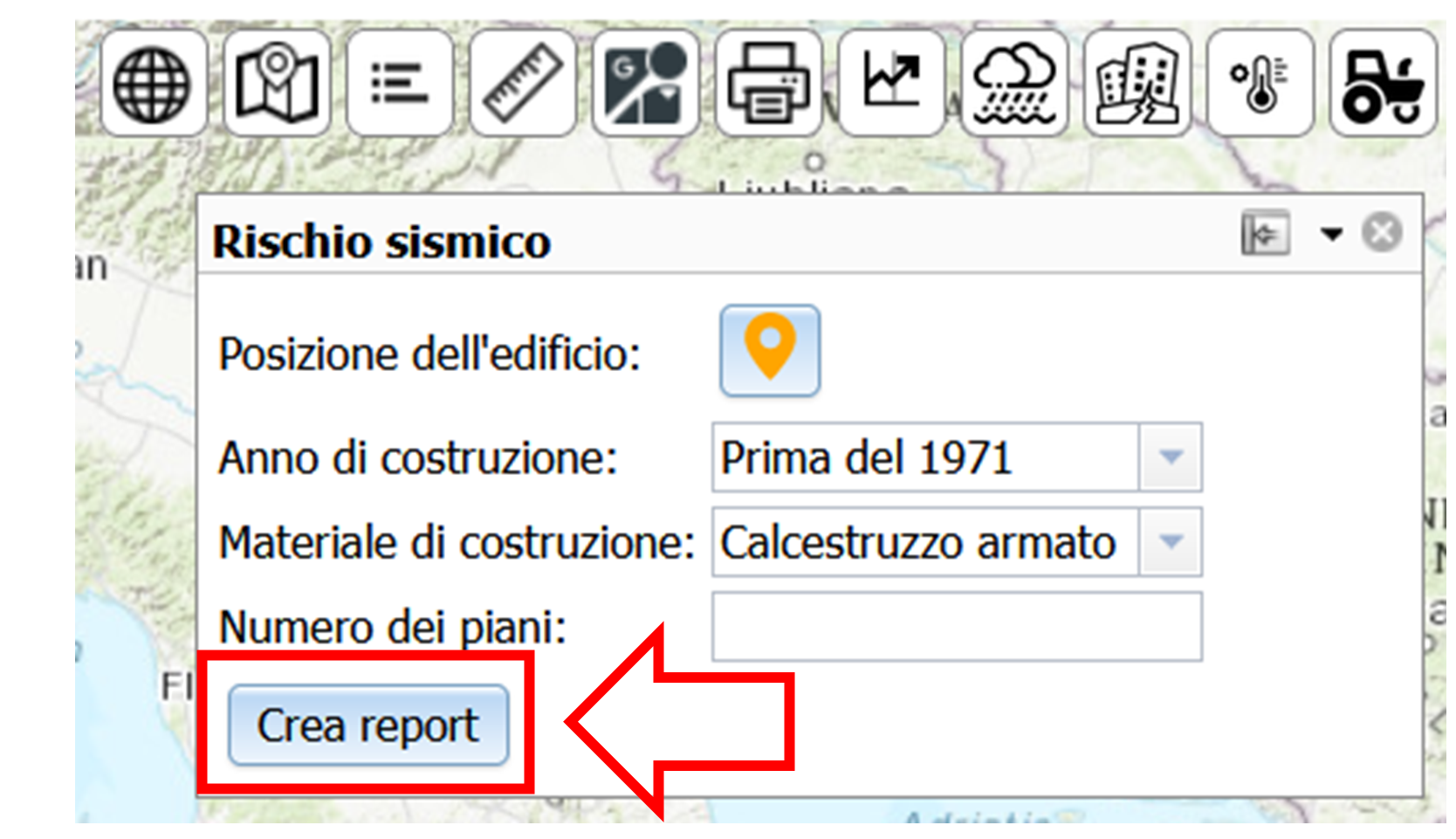Screen dimensions: 1456x839
Task: Select the ruler measurement tool
Action: 523,83
